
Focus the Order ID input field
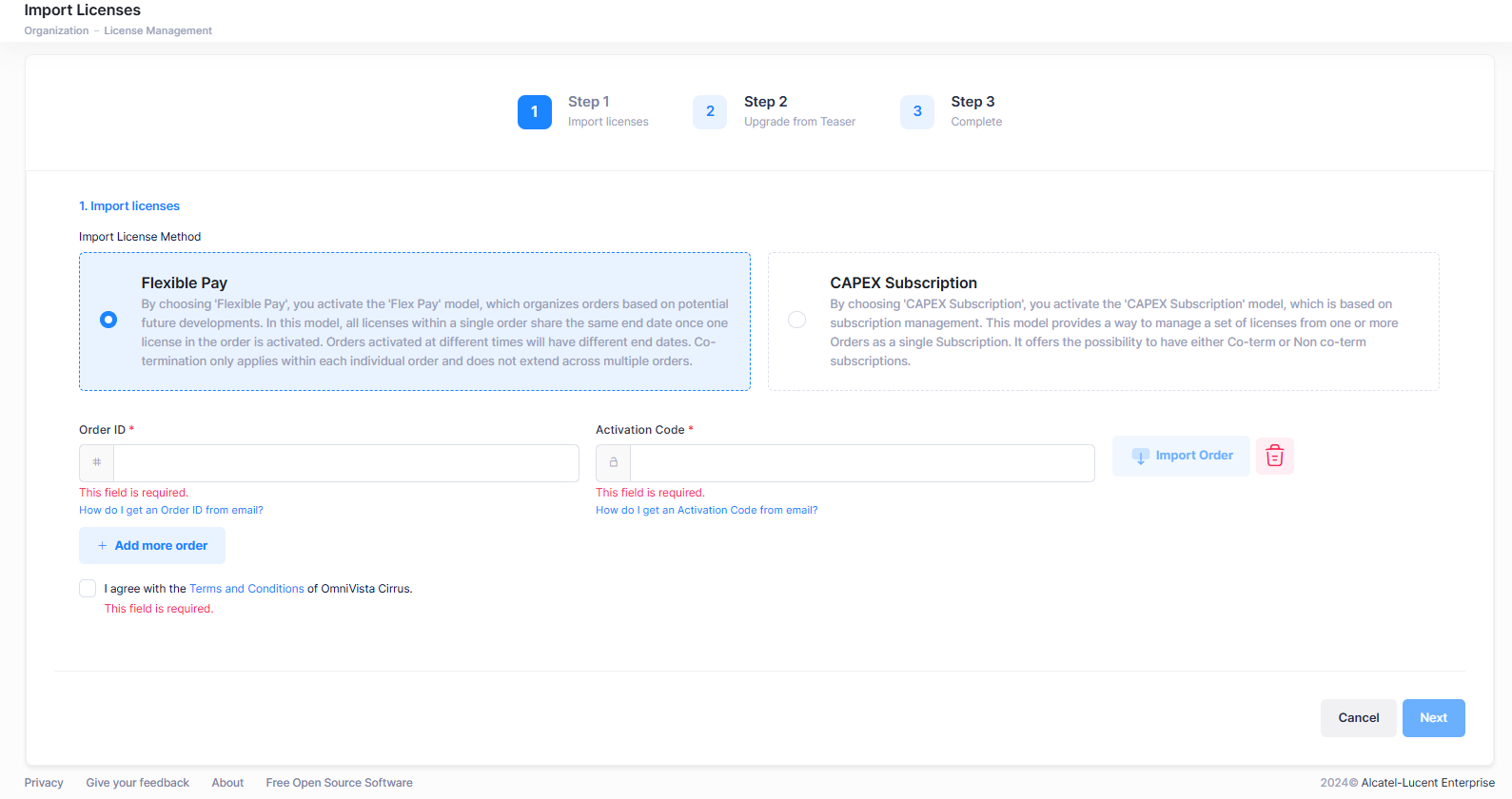pyautogui.click(x=345, y=463)
